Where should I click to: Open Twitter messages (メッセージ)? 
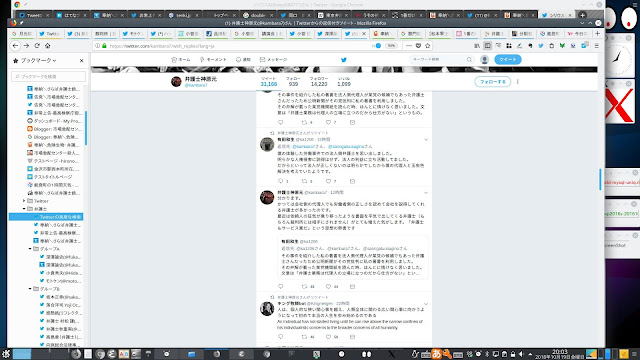coord(273,60)
